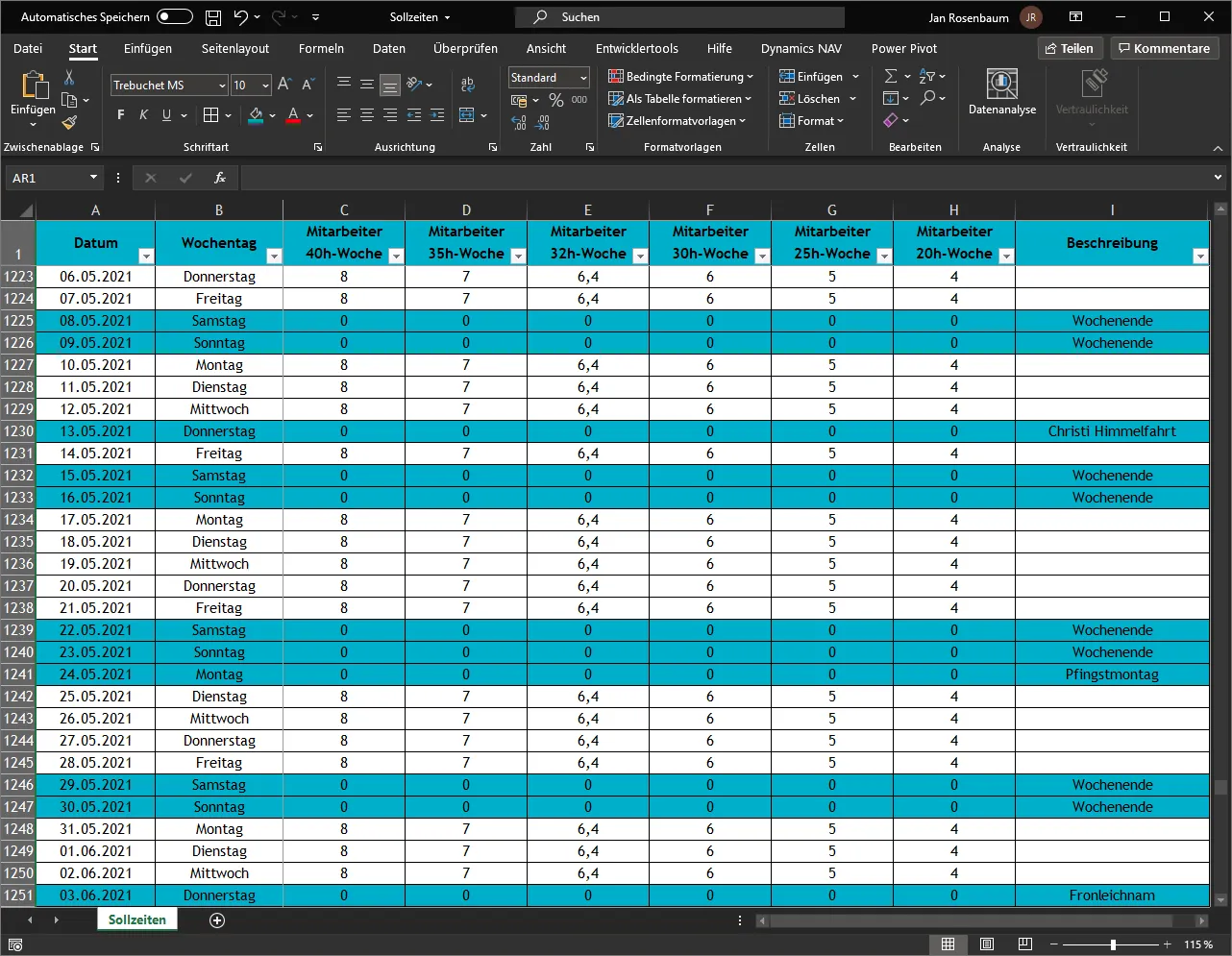Click the fill color bucket swatch

[256, 115]
